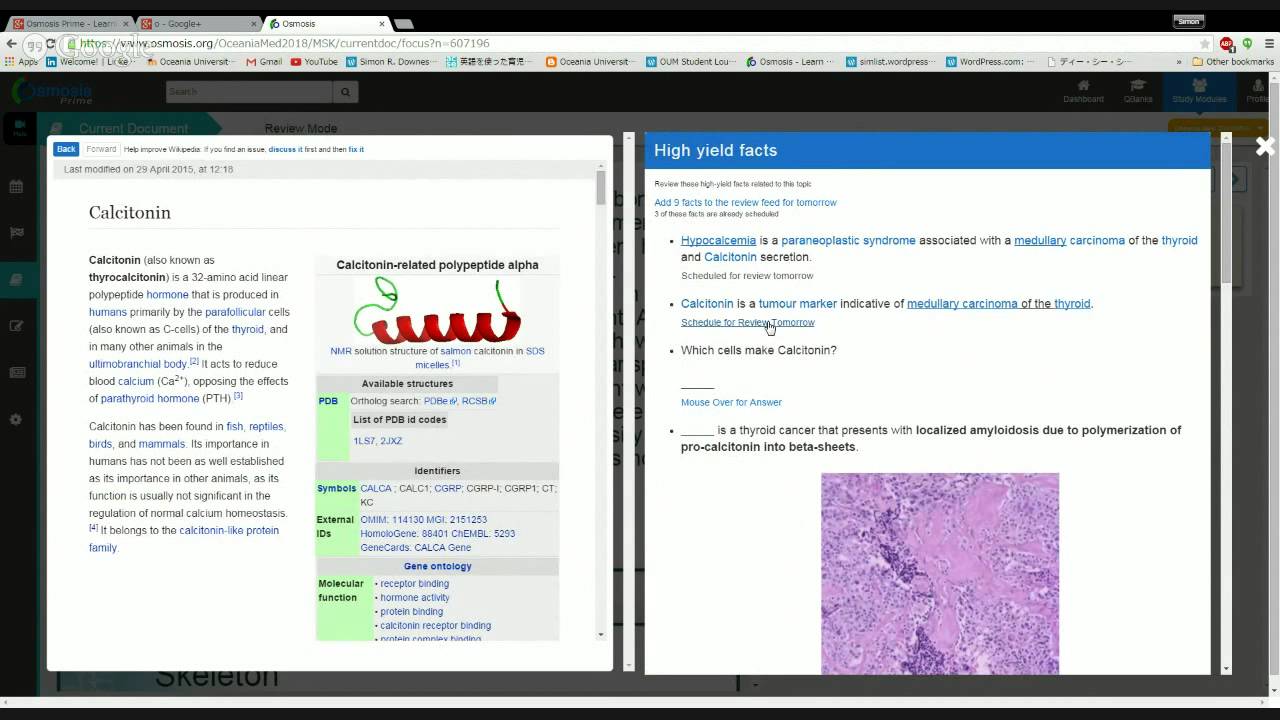The height and width of the screenshot is (720, 1280).
Task: Click the histology slide image
Action: [x=940, y=573]
